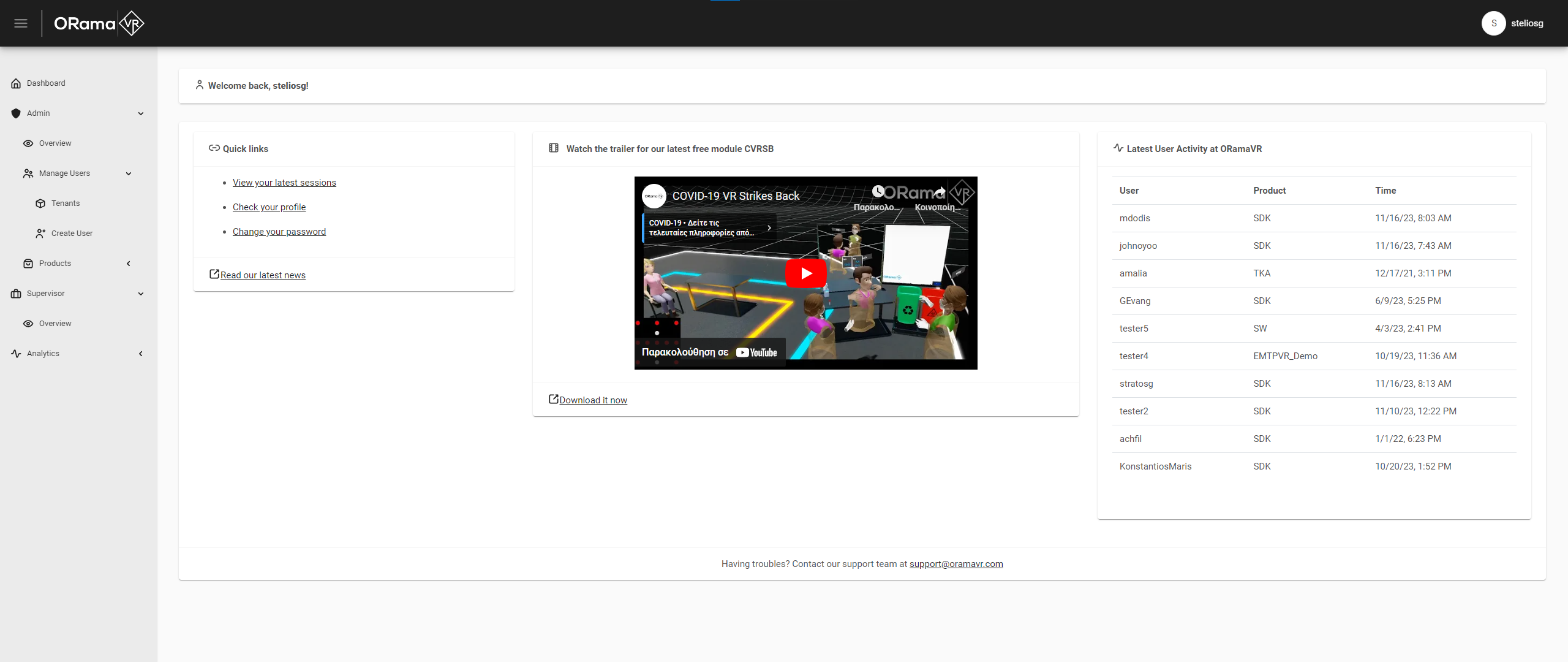Collapse the Supervisor section chevron
The width and height of the screenshot is (1568, 662).
point(141,294)
